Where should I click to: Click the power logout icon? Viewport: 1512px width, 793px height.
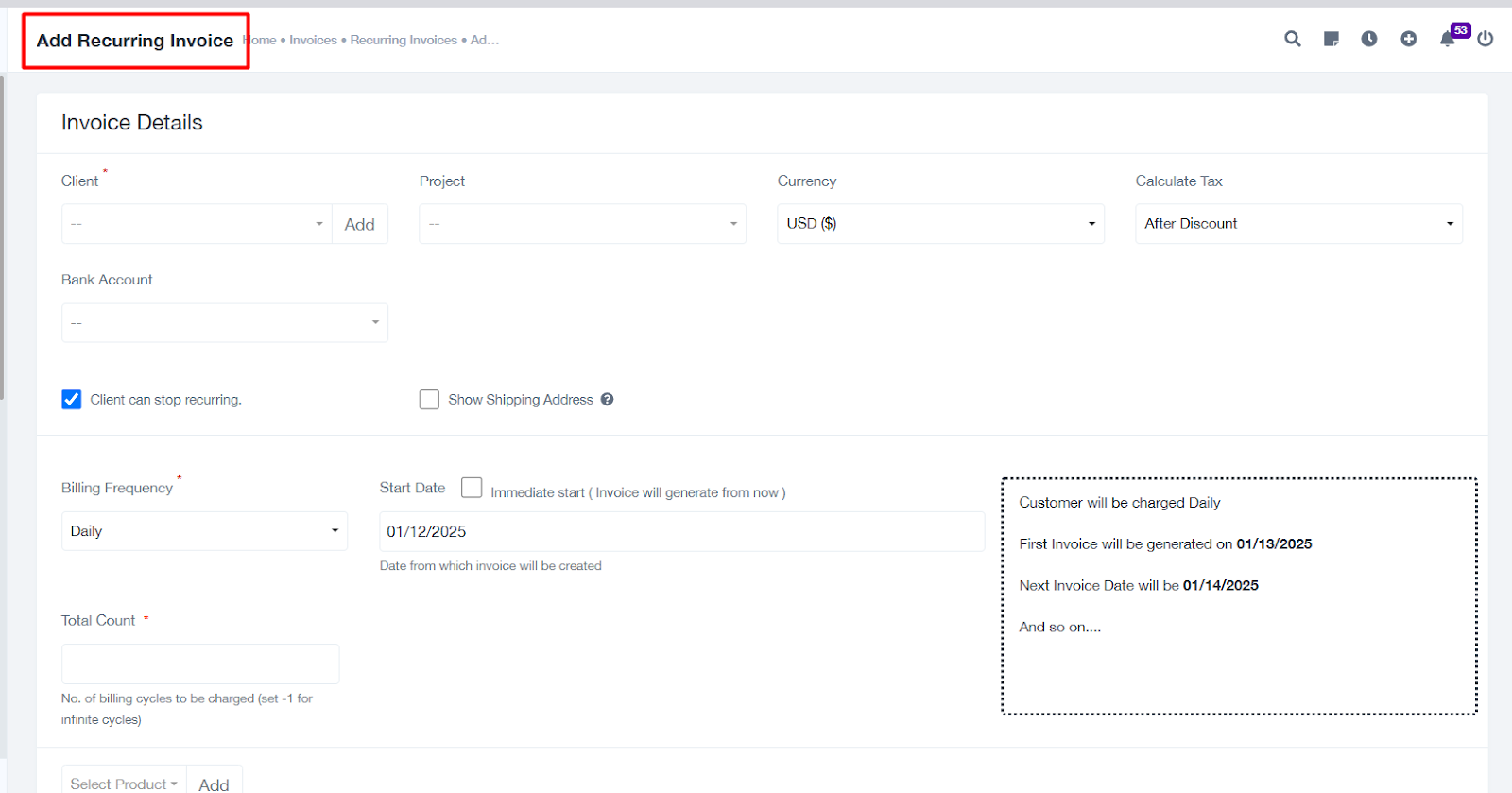pos(1486,39)
